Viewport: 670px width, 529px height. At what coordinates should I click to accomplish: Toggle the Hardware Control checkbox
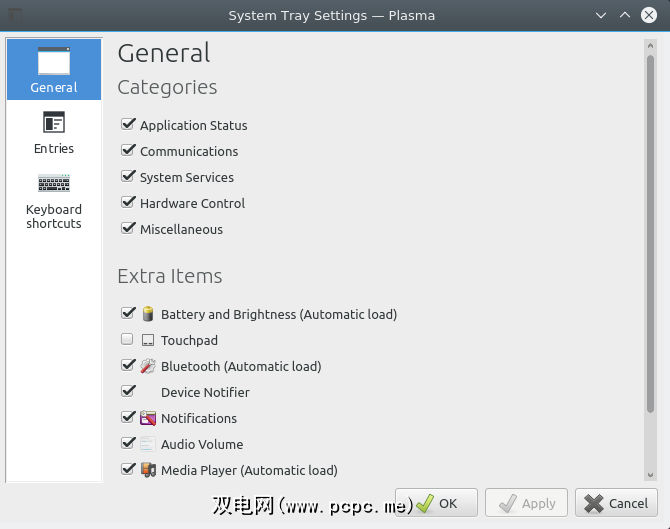128,203
